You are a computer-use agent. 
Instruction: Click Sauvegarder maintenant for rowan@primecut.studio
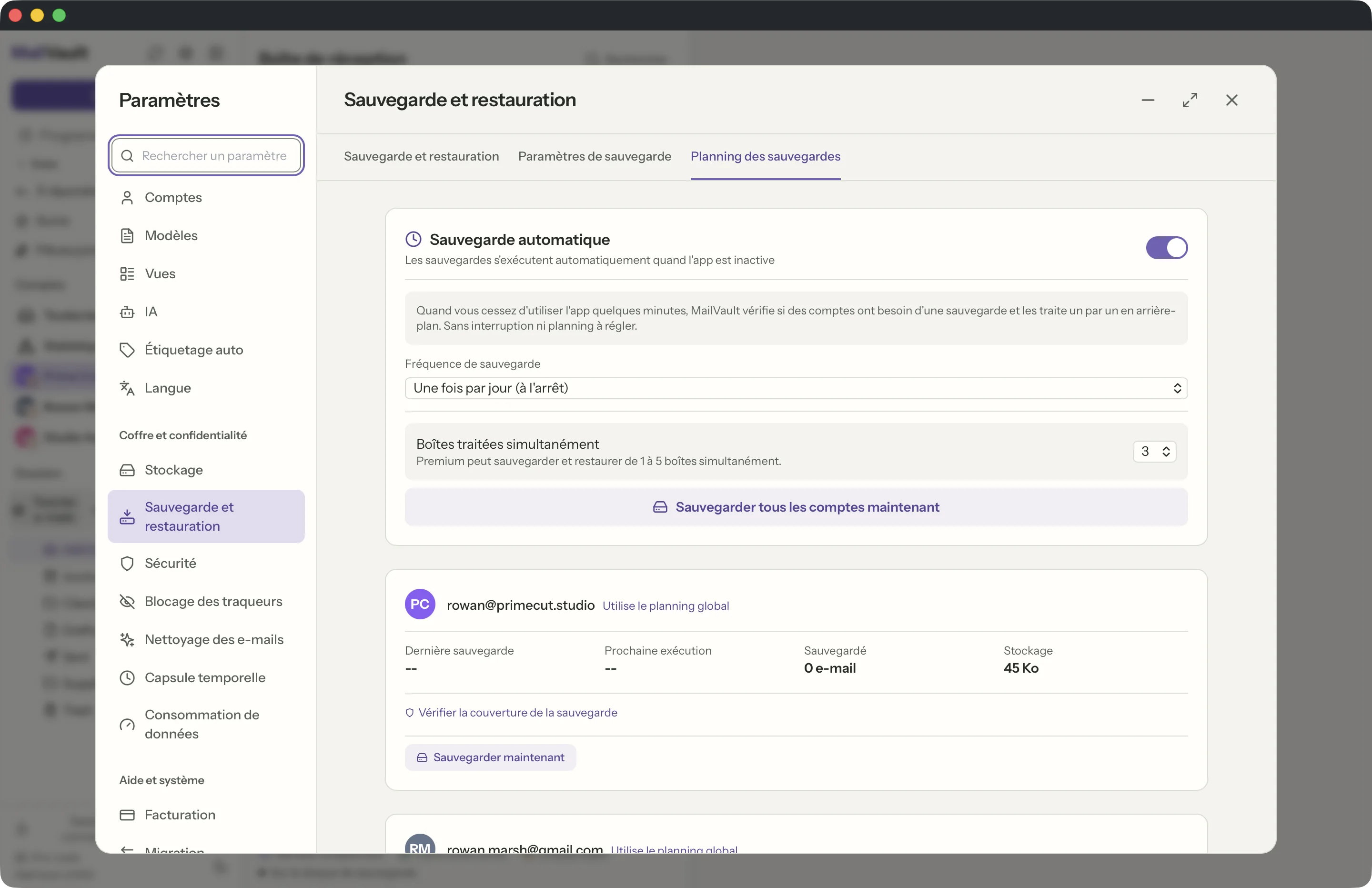(490, 757)
